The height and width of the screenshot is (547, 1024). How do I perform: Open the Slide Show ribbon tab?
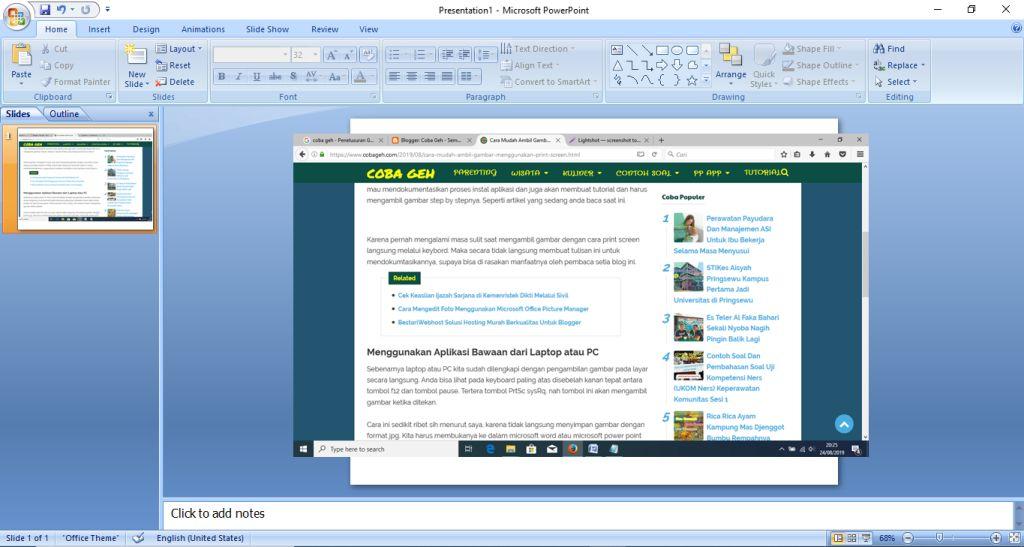[x=267, y=29]
